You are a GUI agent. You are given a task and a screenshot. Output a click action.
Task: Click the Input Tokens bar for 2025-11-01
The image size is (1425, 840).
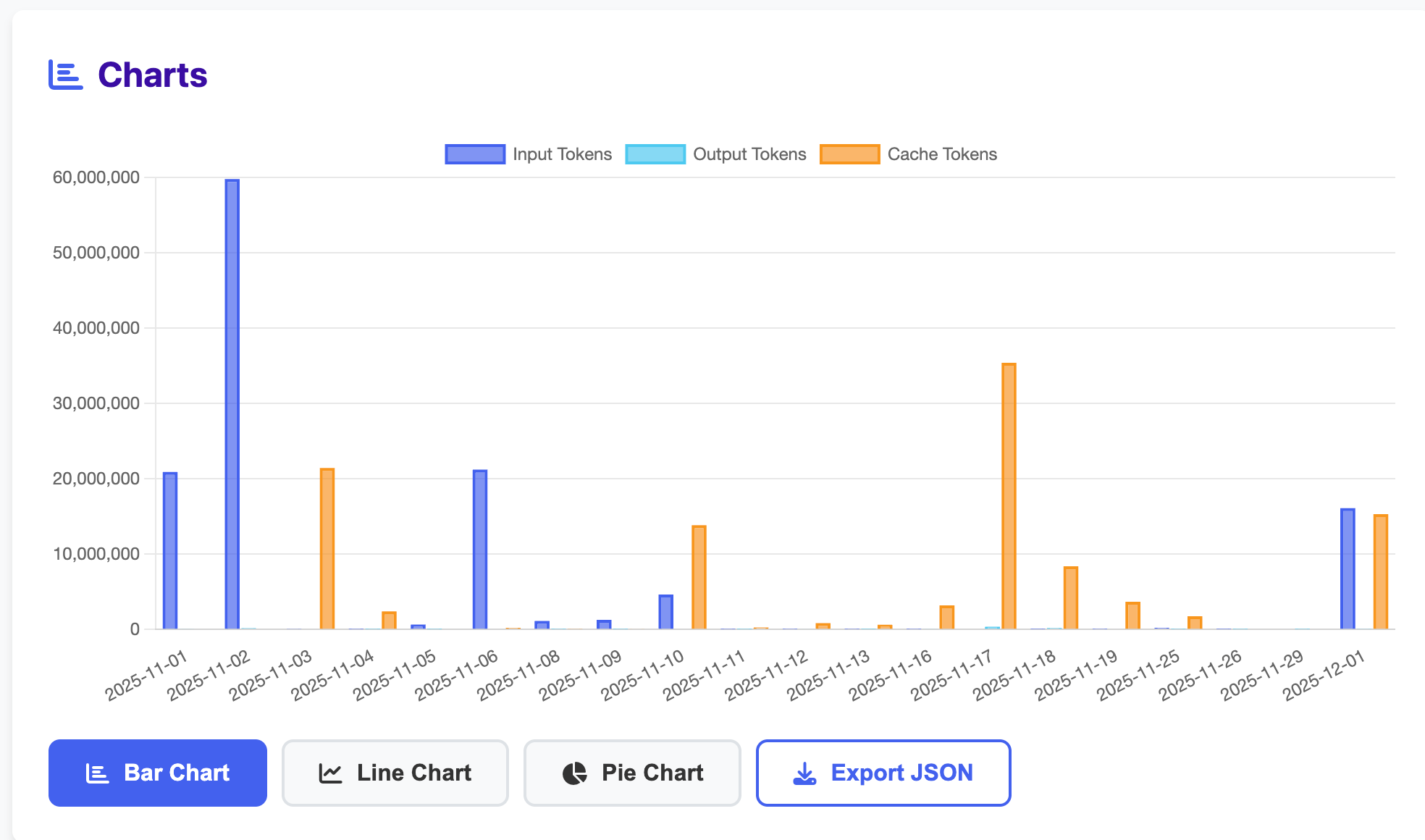coord(170,551)
